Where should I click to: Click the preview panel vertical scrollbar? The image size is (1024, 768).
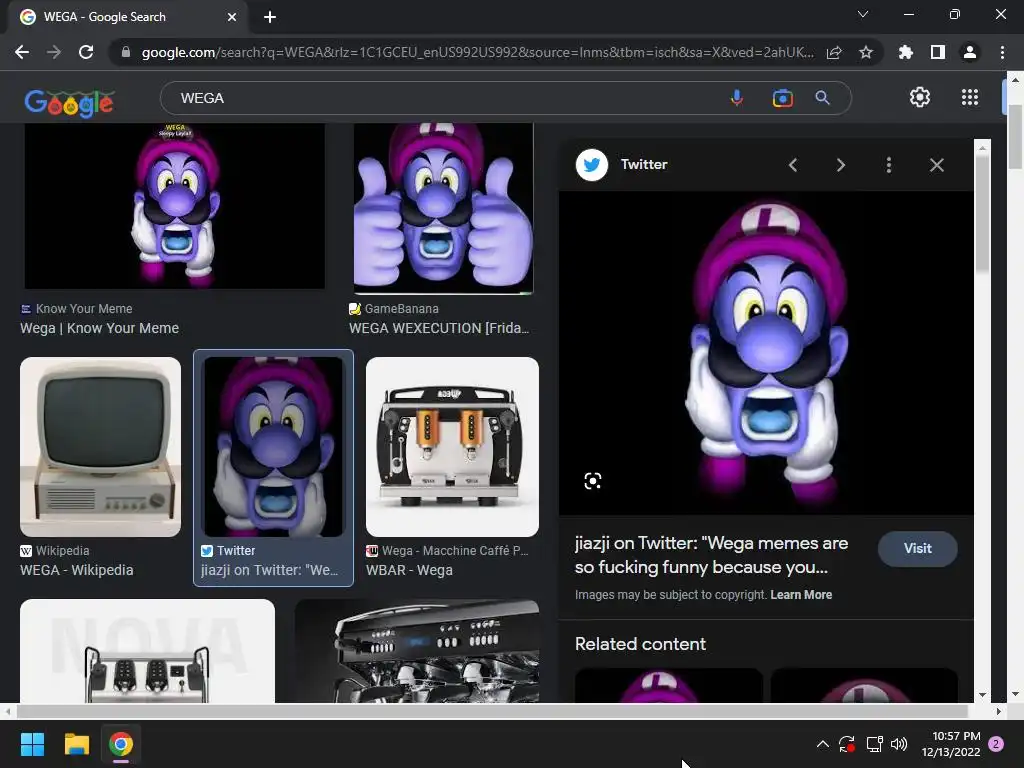pos(982,212)
